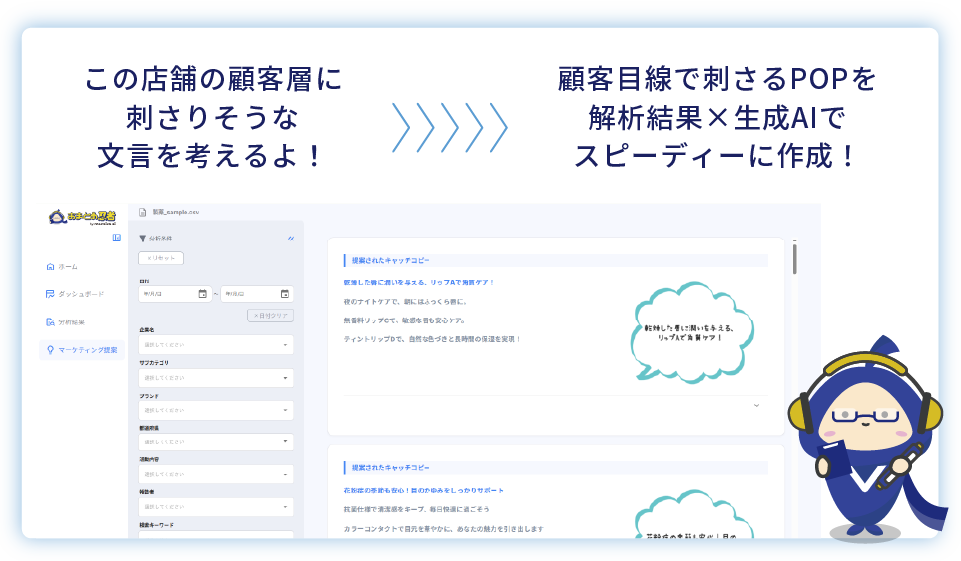This screenshot has width=961, height=561.
Task: Open the start date calendar picker
Action: click(x=202, y=294)
